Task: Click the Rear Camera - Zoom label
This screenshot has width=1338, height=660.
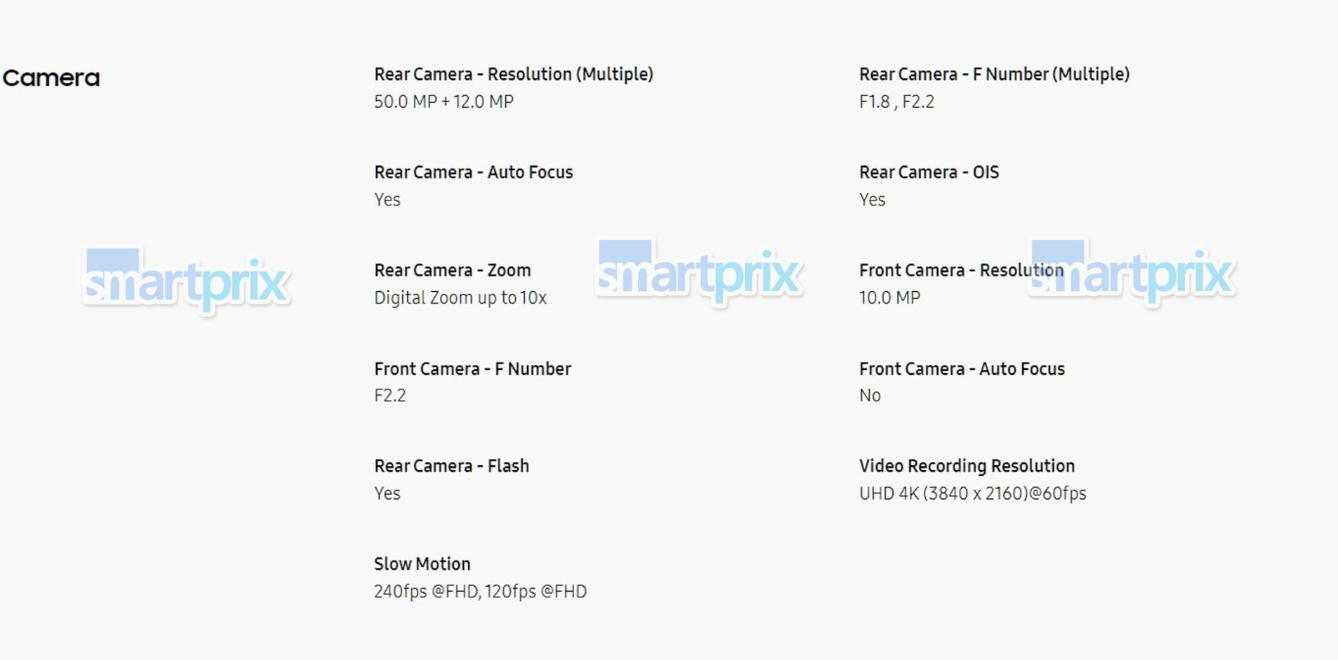Action: pyautogui.click(x=452, y=270)
